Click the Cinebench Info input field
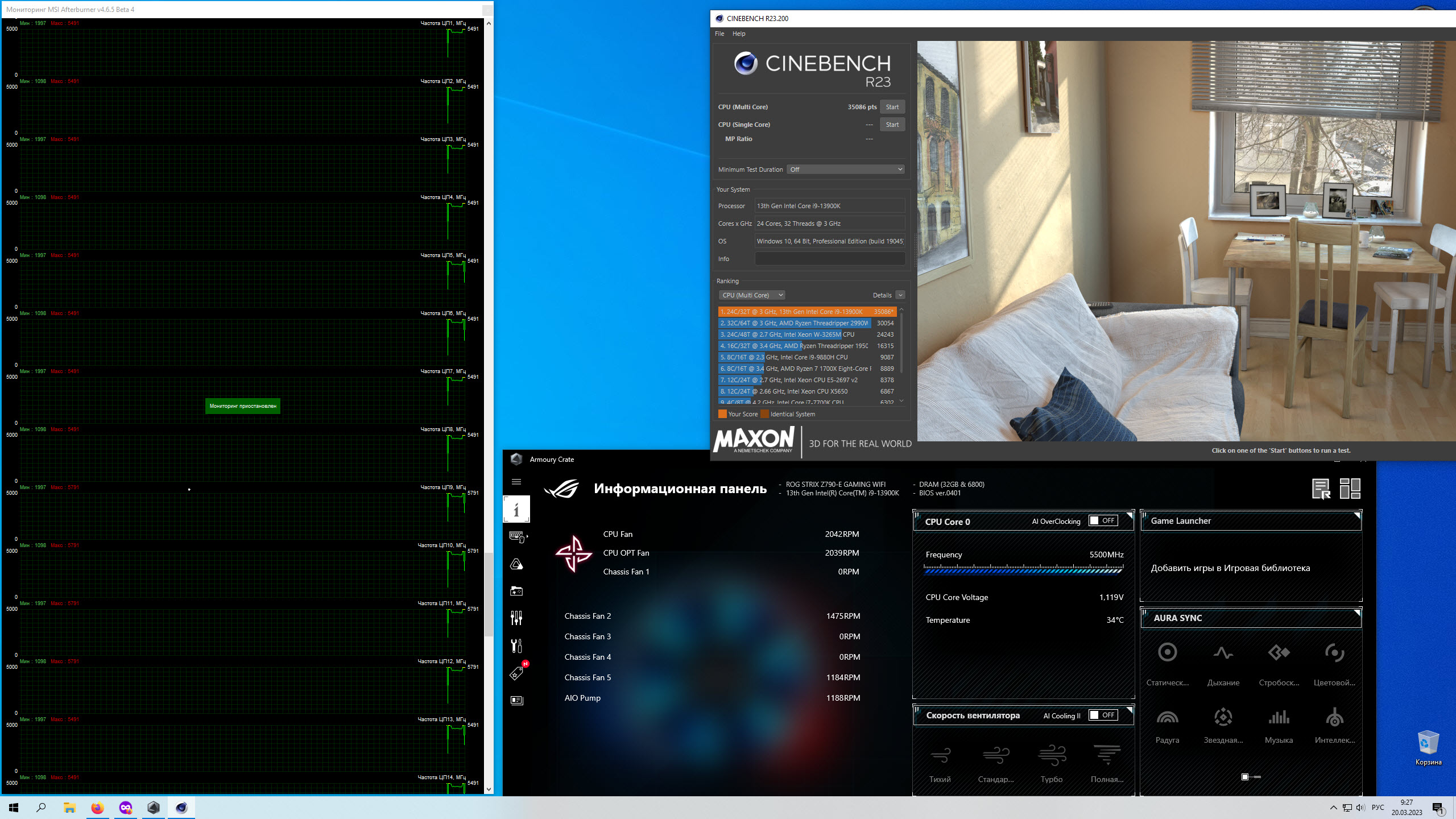Image resolution: width=1456 pixels, height=819 pixels. (830, 259)
